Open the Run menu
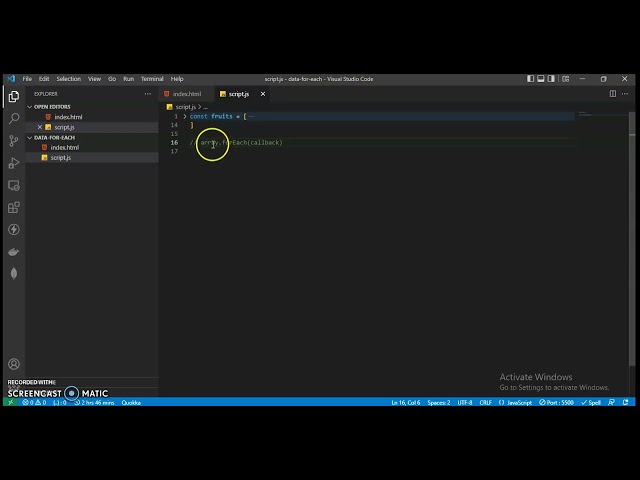This screenshot has height=480, width=640. pos(129,79)
